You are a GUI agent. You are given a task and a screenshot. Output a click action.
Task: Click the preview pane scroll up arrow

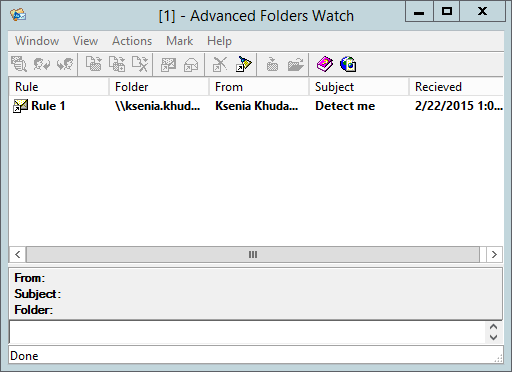click(494, 327)
